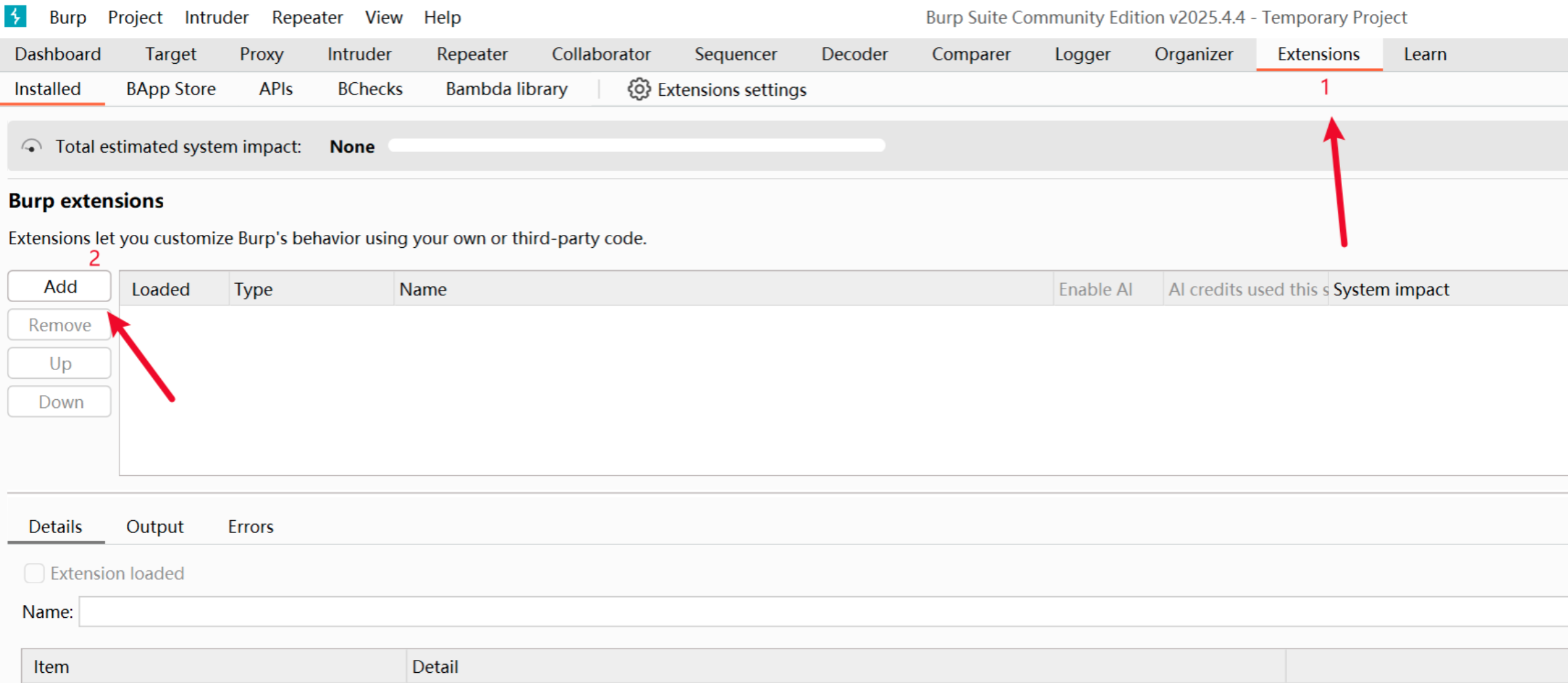Switch to the Intruder tool tab

tap(359, 54)
